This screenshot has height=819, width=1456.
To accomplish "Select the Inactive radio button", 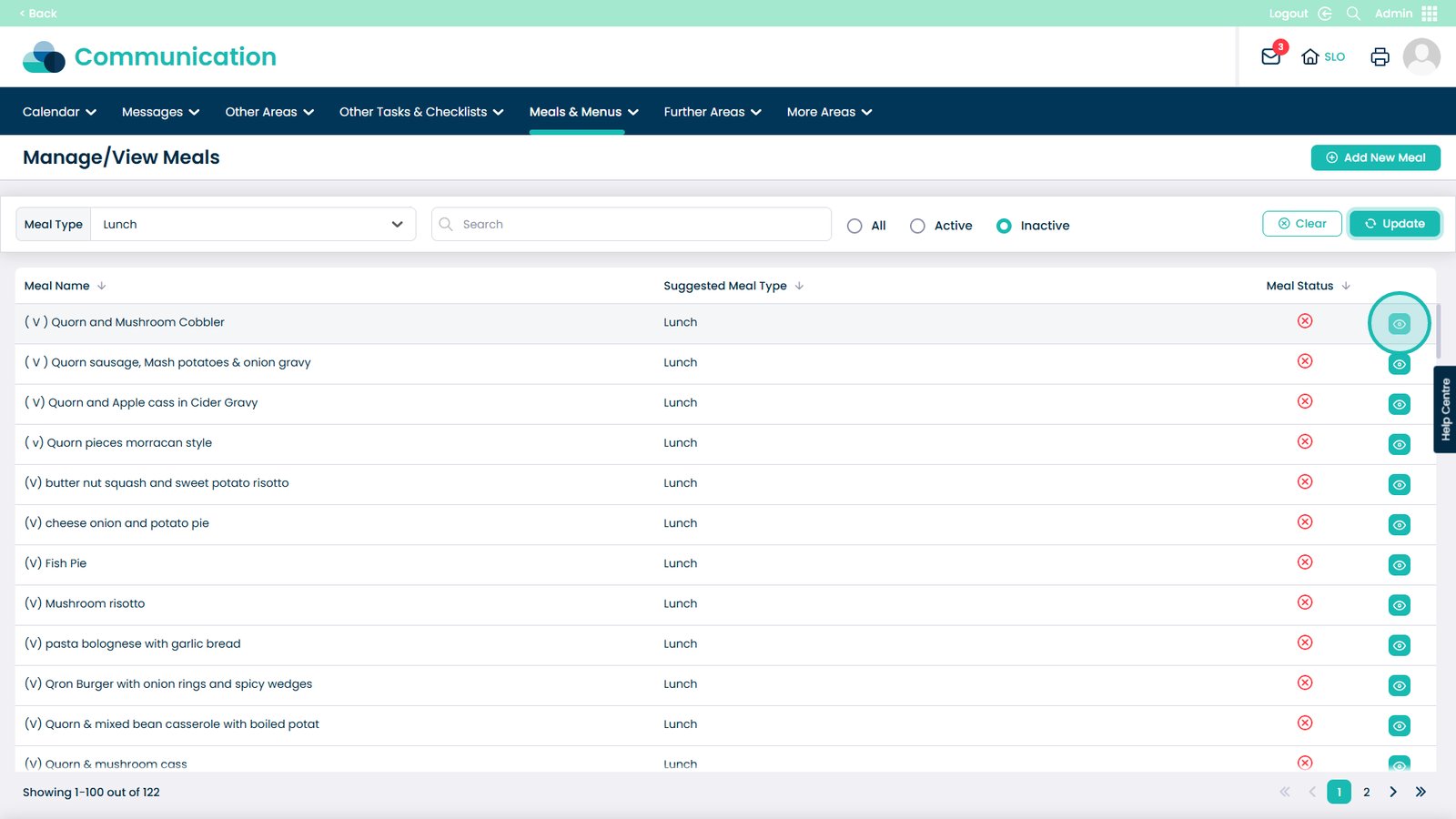I will (x=1004, y=226).
